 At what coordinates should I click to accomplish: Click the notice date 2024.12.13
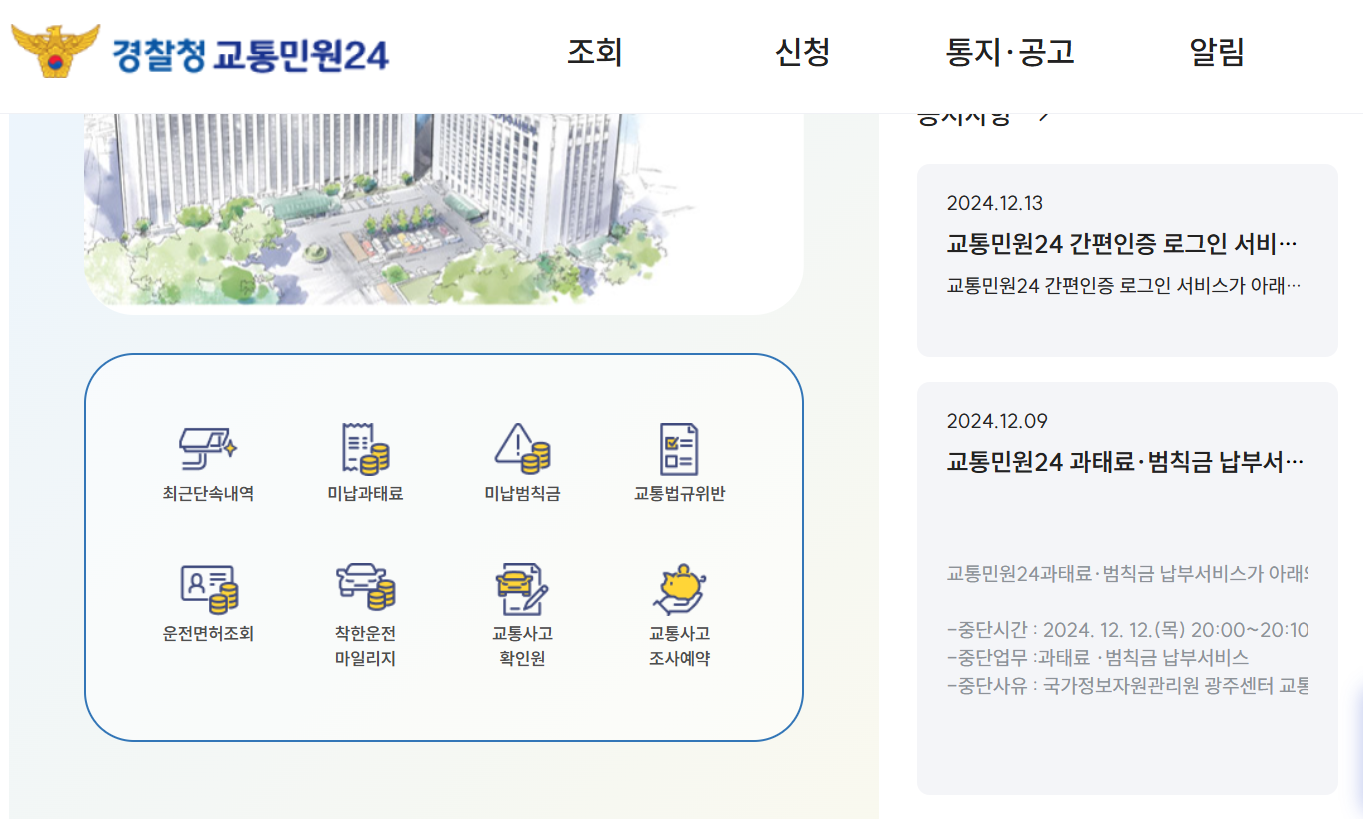[994, 203]
